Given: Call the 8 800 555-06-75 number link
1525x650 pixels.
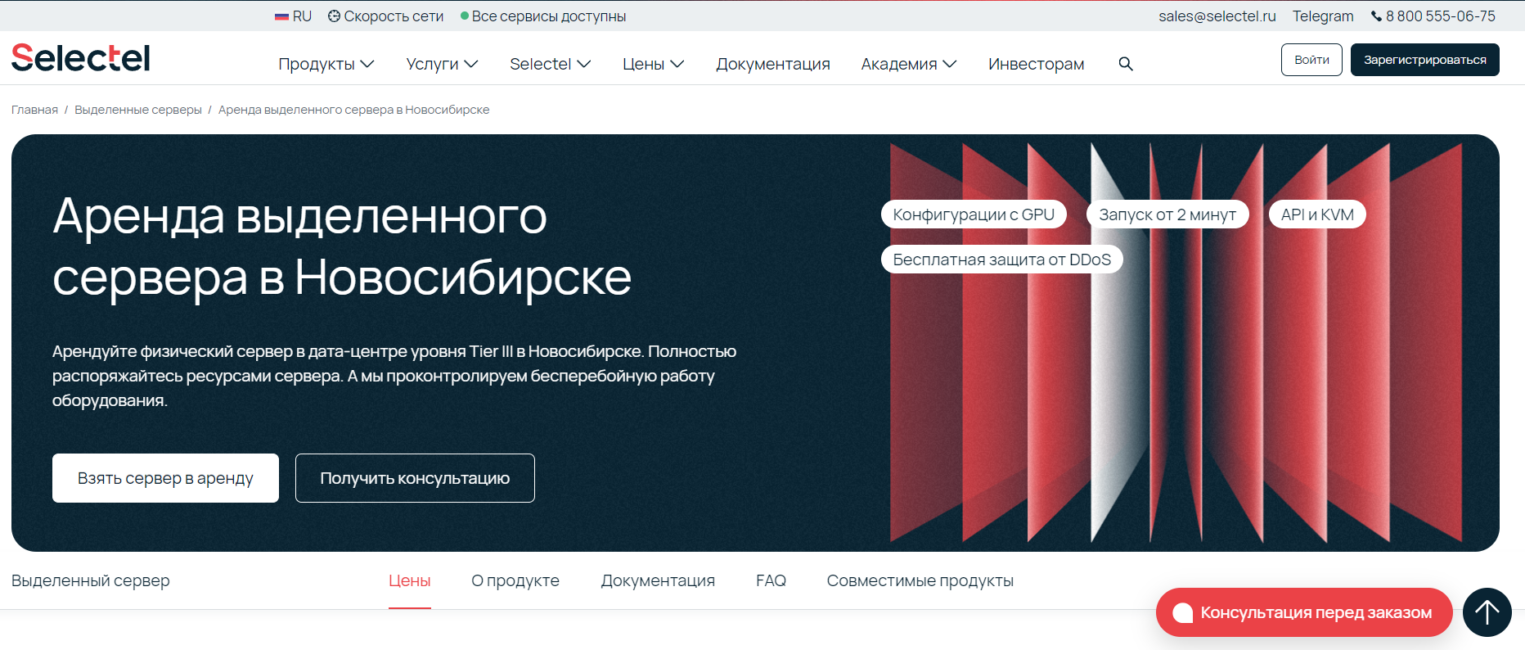Looking at the screenshot, I should [x=1433, y=16].
